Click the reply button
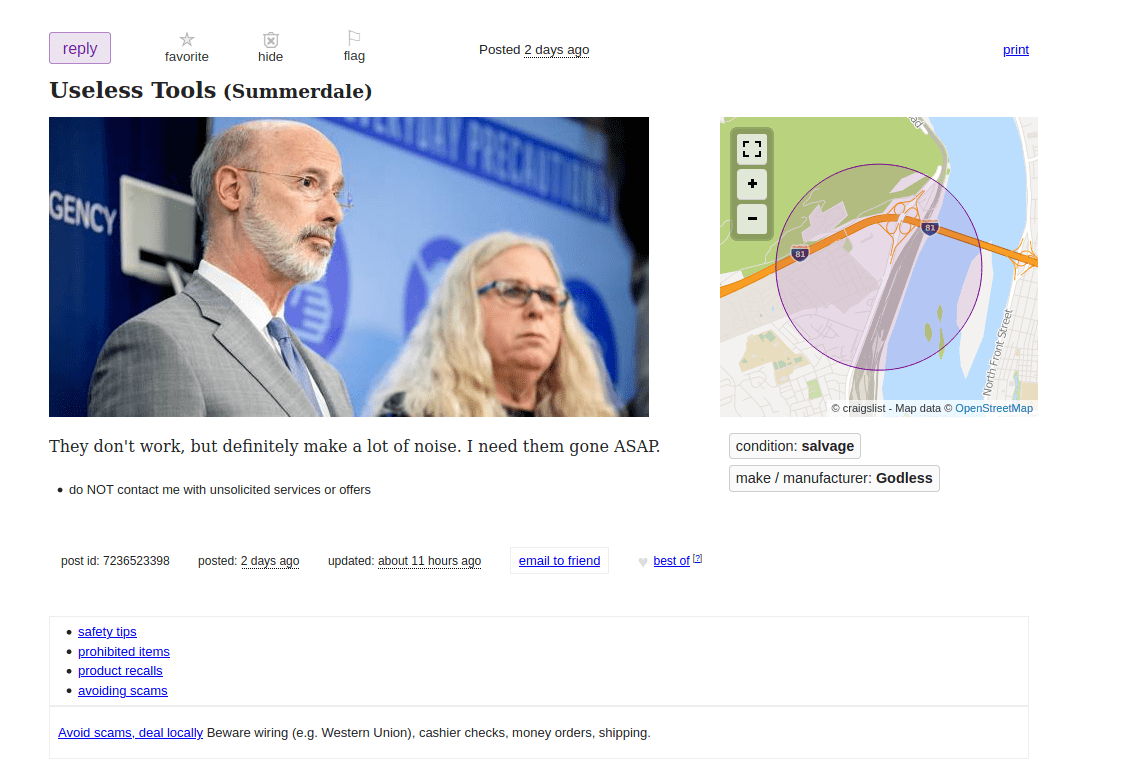This screenshot has height=771, width=1123. [x=79, y=48]
